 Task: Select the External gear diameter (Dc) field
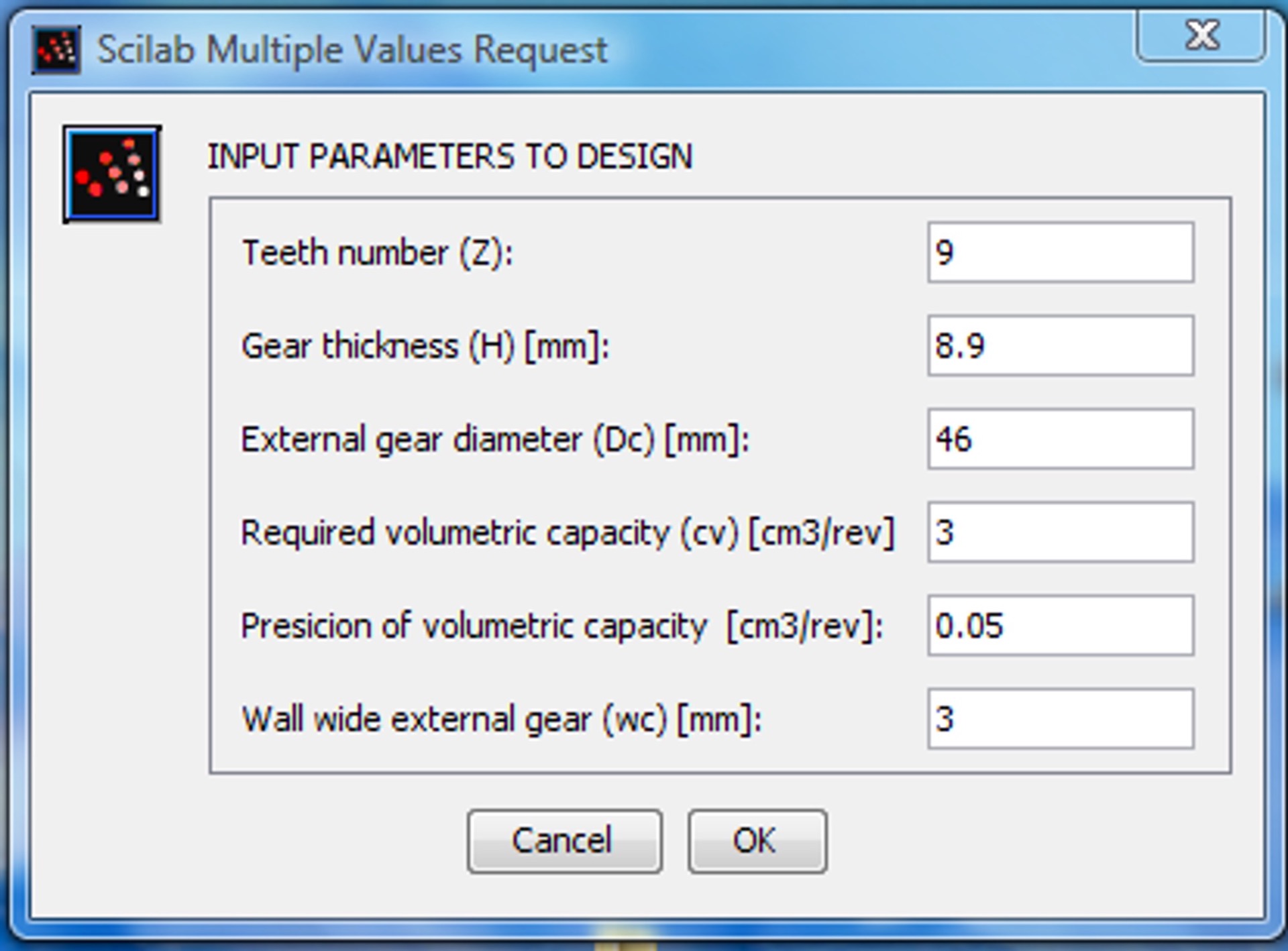point(1060,439)
